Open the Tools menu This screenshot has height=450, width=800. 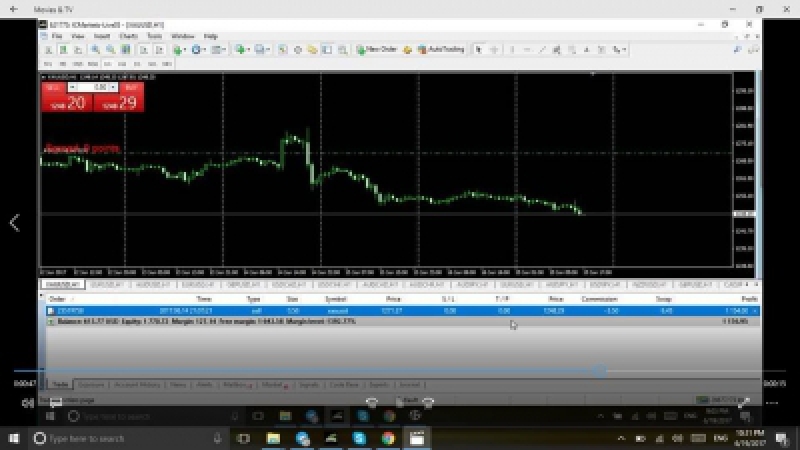pyautogui.click(x=154, y=36)
